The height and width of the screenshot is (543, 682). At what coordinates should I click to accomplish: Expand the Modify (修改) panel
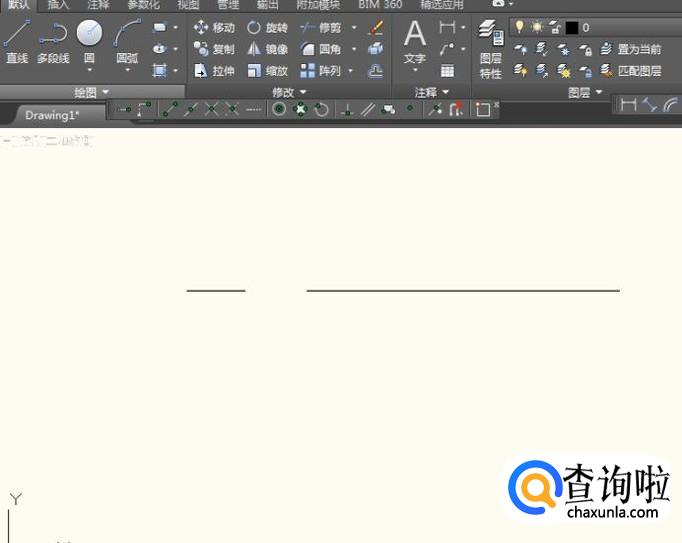(x=289, y=92)
